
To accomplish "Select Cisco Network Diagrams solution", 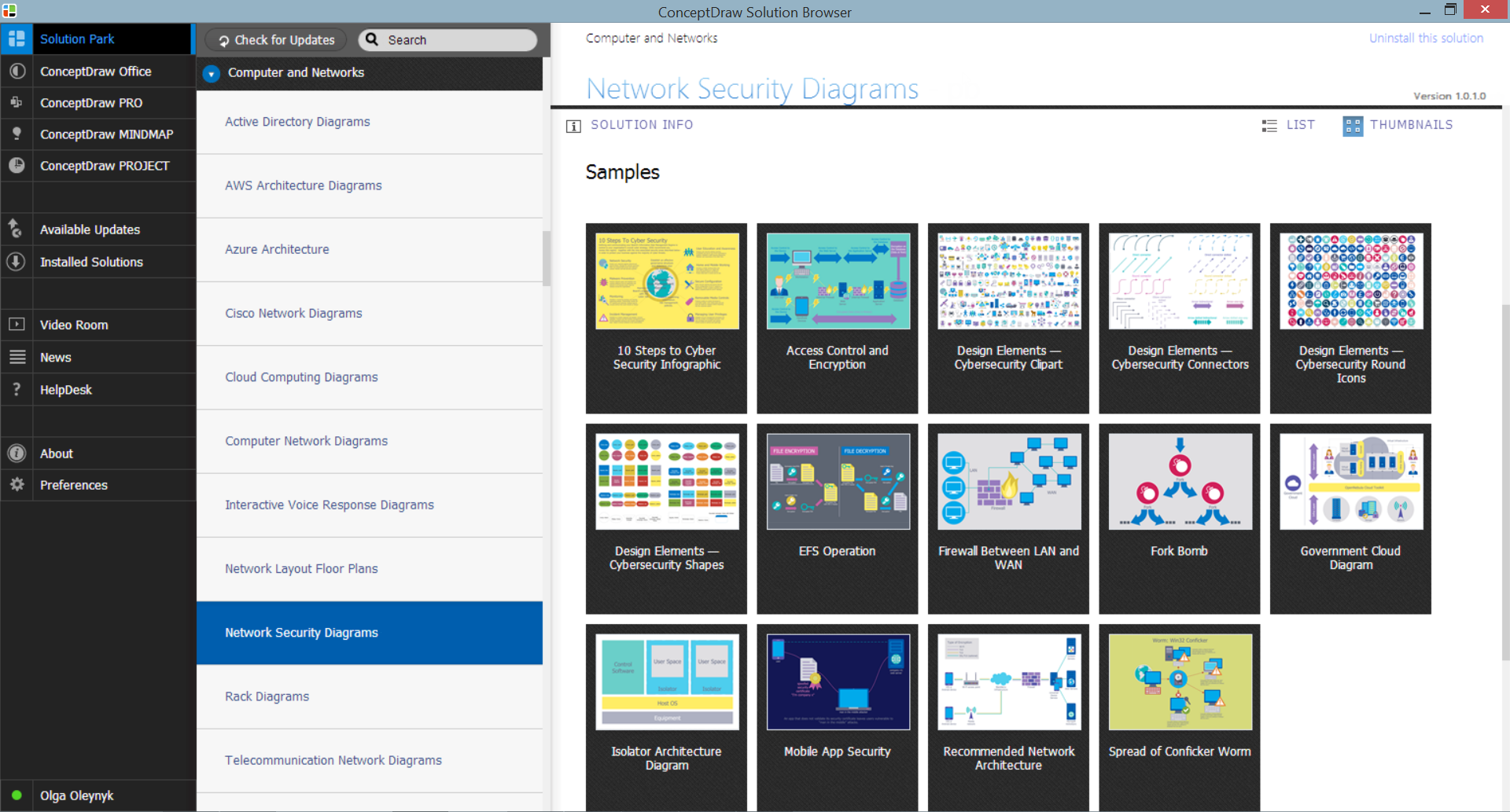I will pyautogui.click(x=370, y=313).
